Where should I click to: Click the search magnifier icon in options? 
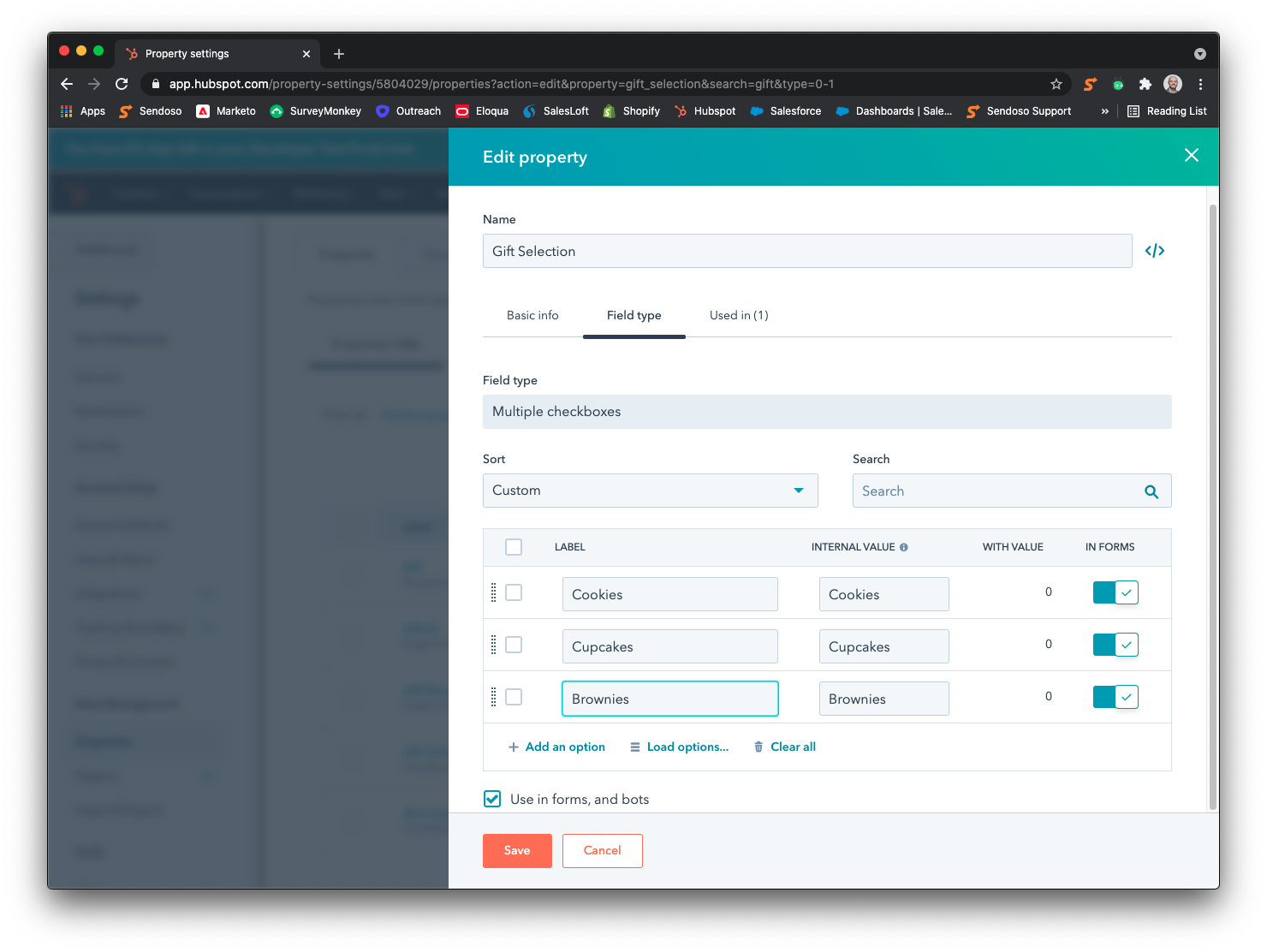coord(1151,491)
